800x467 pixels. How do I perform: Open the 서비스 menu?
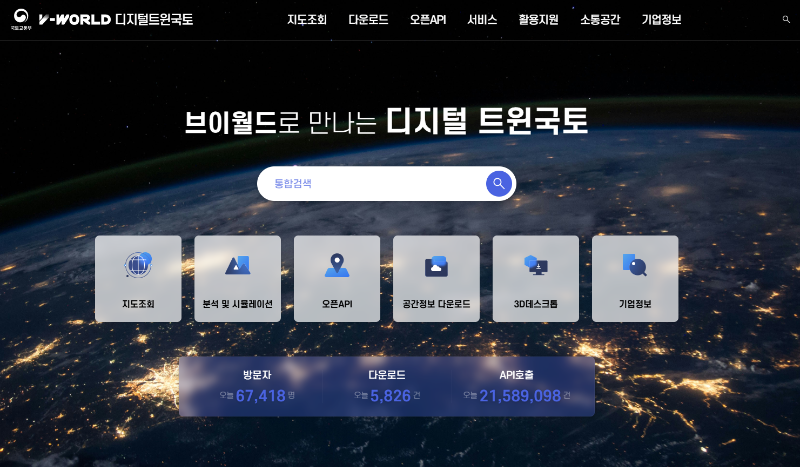(x=482, y=19)
